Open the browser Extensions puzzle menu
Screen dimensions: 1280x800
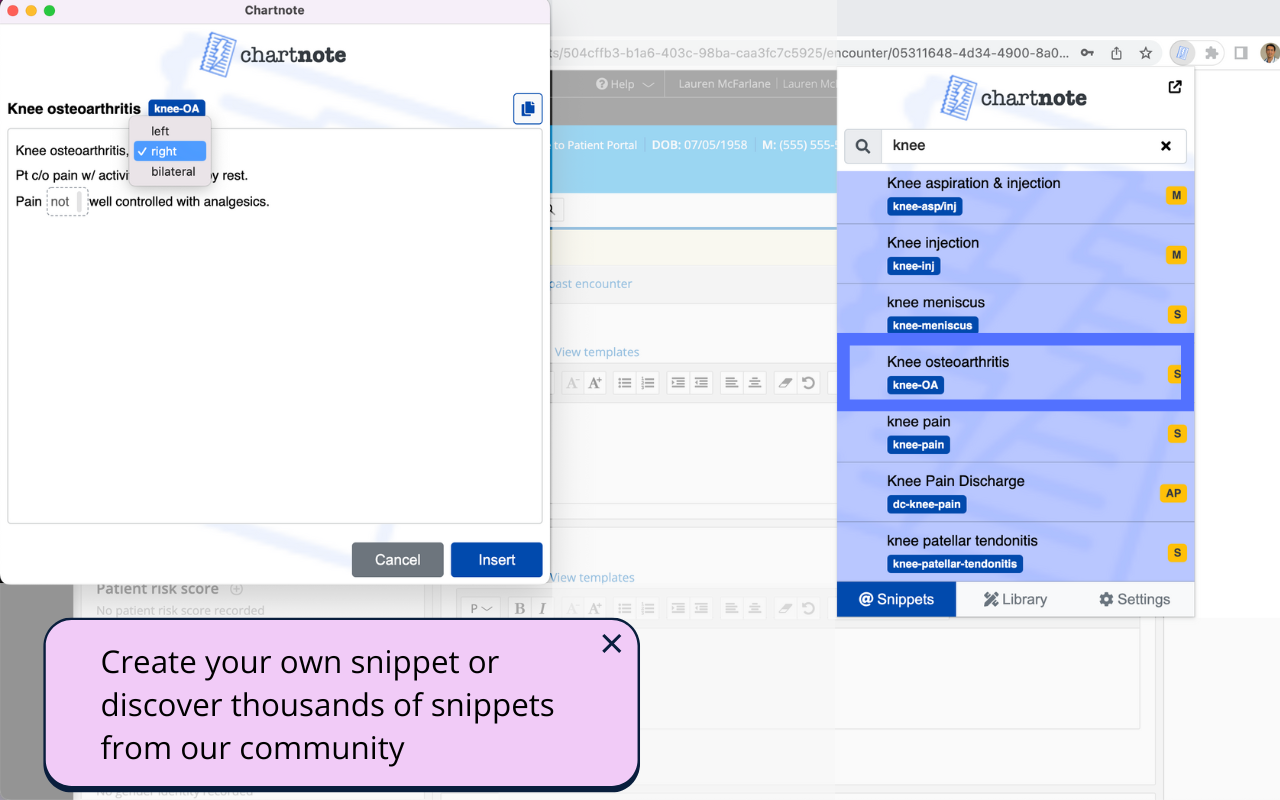(x=1211, y=53)
